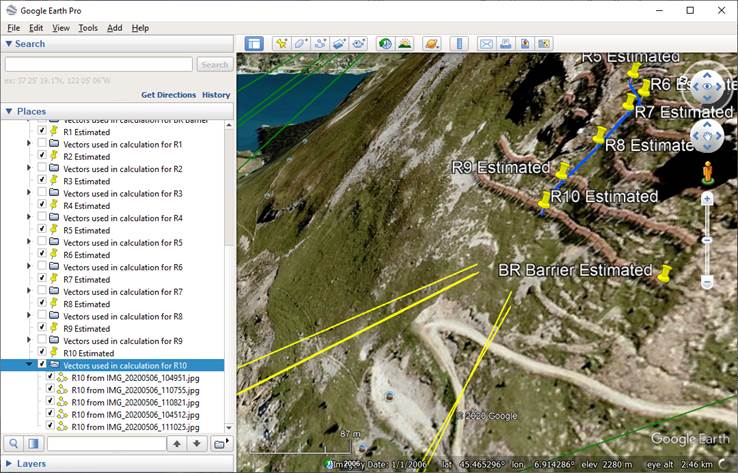Click the Get Directions link

click(168, 95)
